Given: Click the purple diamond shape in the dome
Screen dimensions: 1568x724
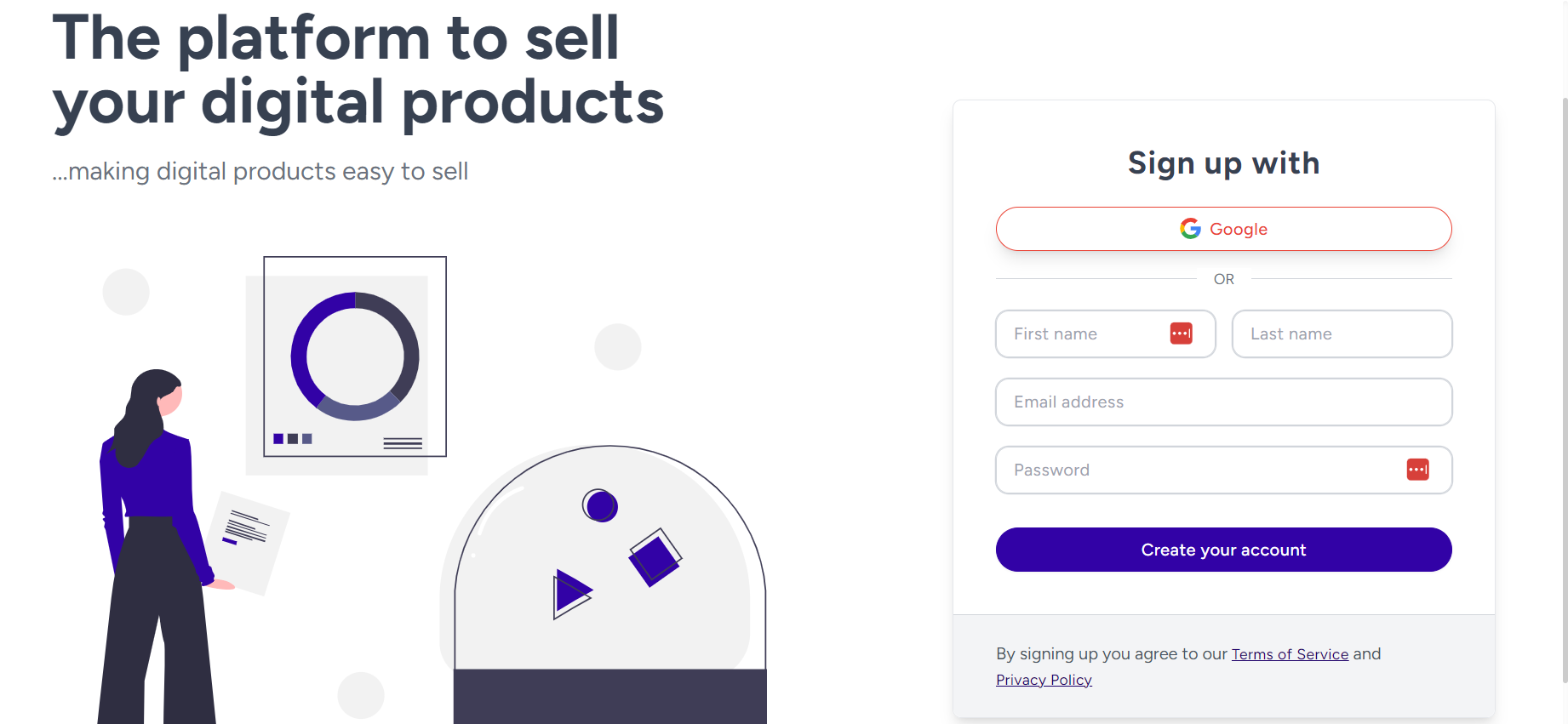Looking at the screenshot, I should click(x=654, y=559).
